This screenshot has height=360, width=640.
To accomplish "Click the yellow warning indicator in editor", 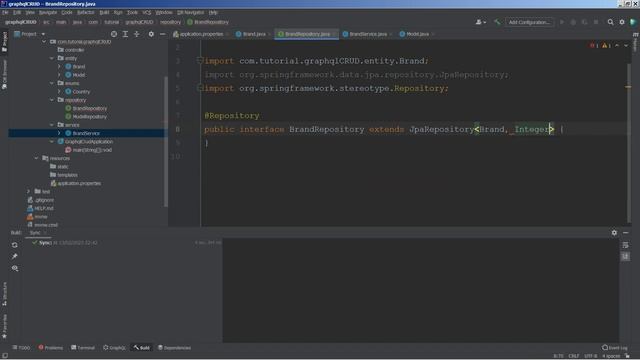I will point(606,46).
